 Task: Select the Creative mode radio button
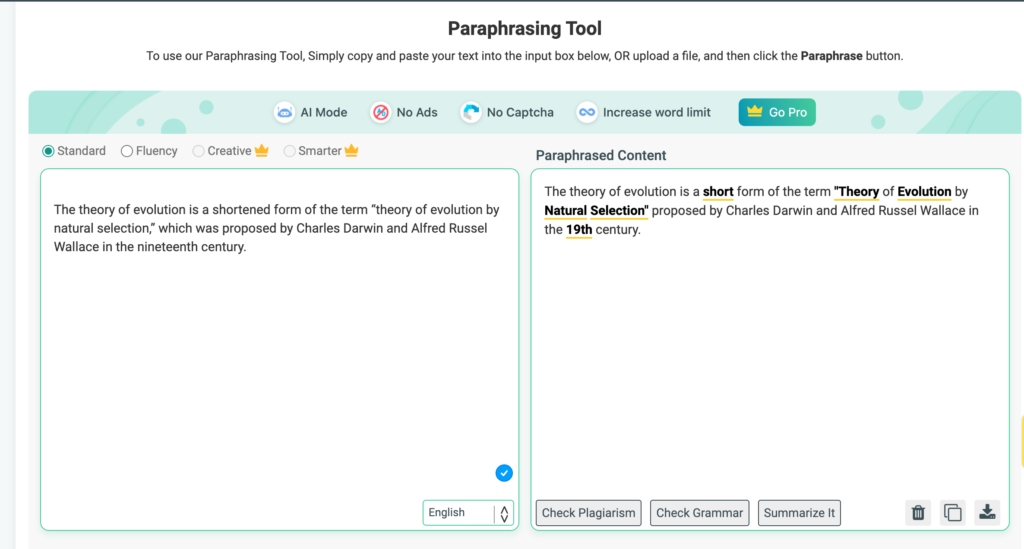(x=199, y=151)
